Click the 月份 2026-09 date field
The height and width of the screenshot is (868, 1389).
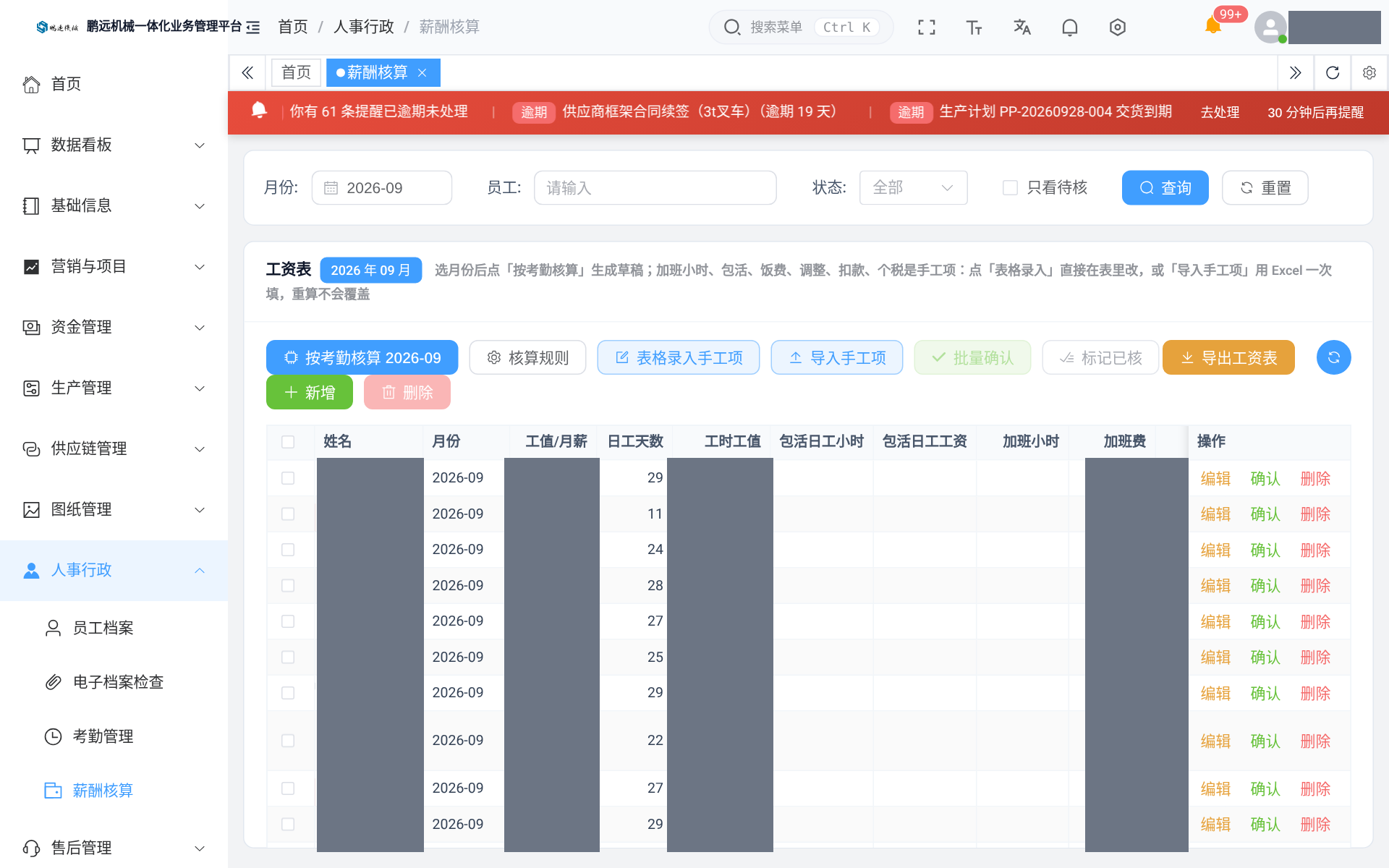click(x=382, y=188)
